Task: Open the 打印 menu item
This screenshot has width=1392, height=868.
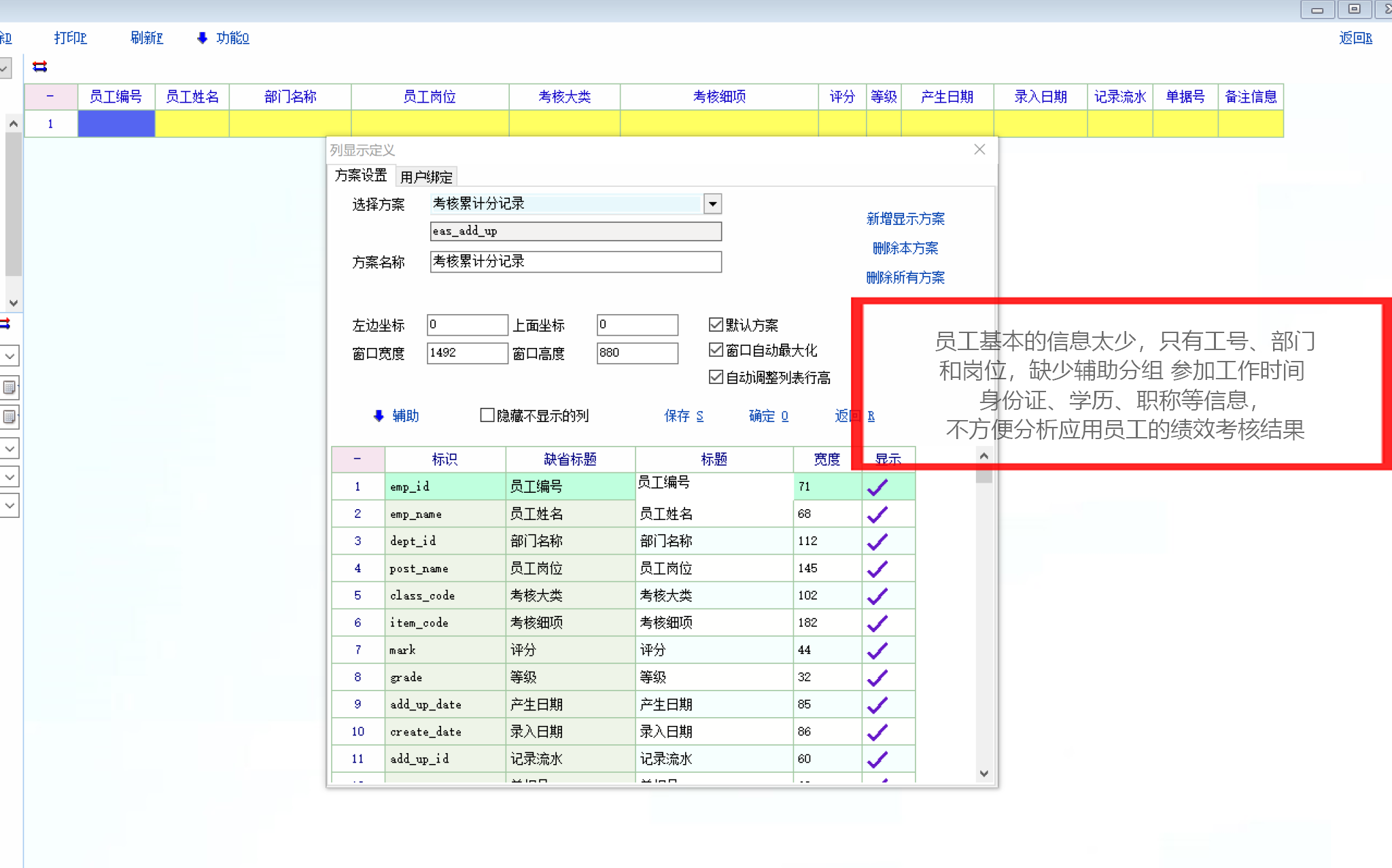Action: pyautogui.click(x=70, y=38)
